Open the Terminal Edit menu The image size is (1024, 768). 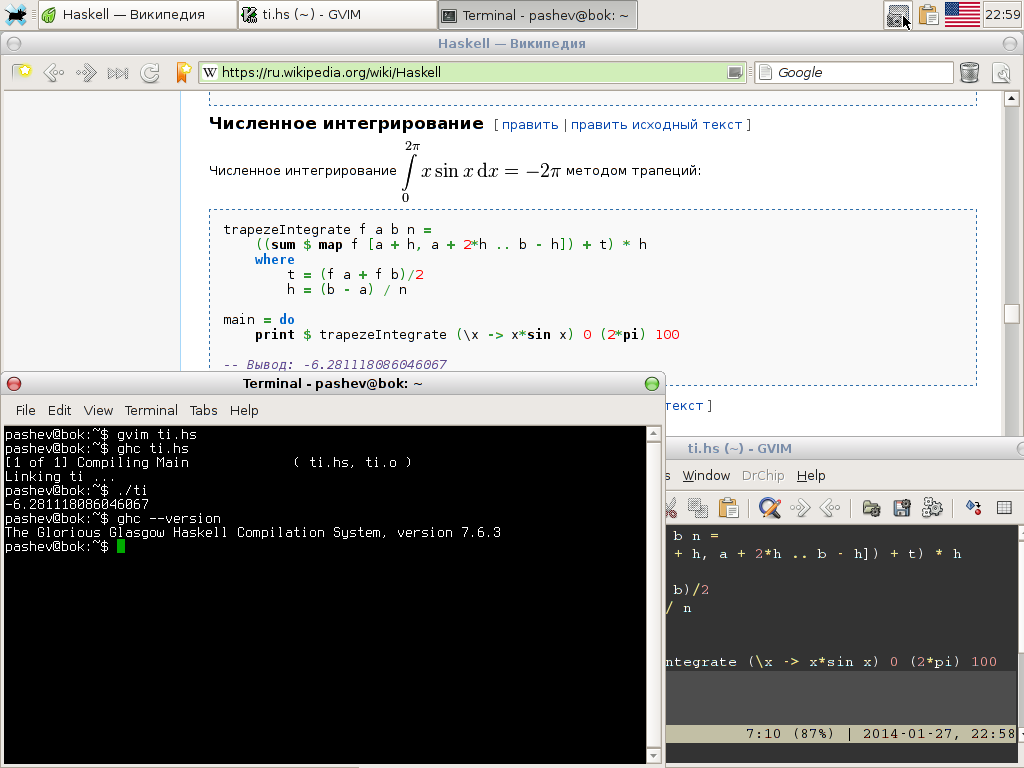59,410
